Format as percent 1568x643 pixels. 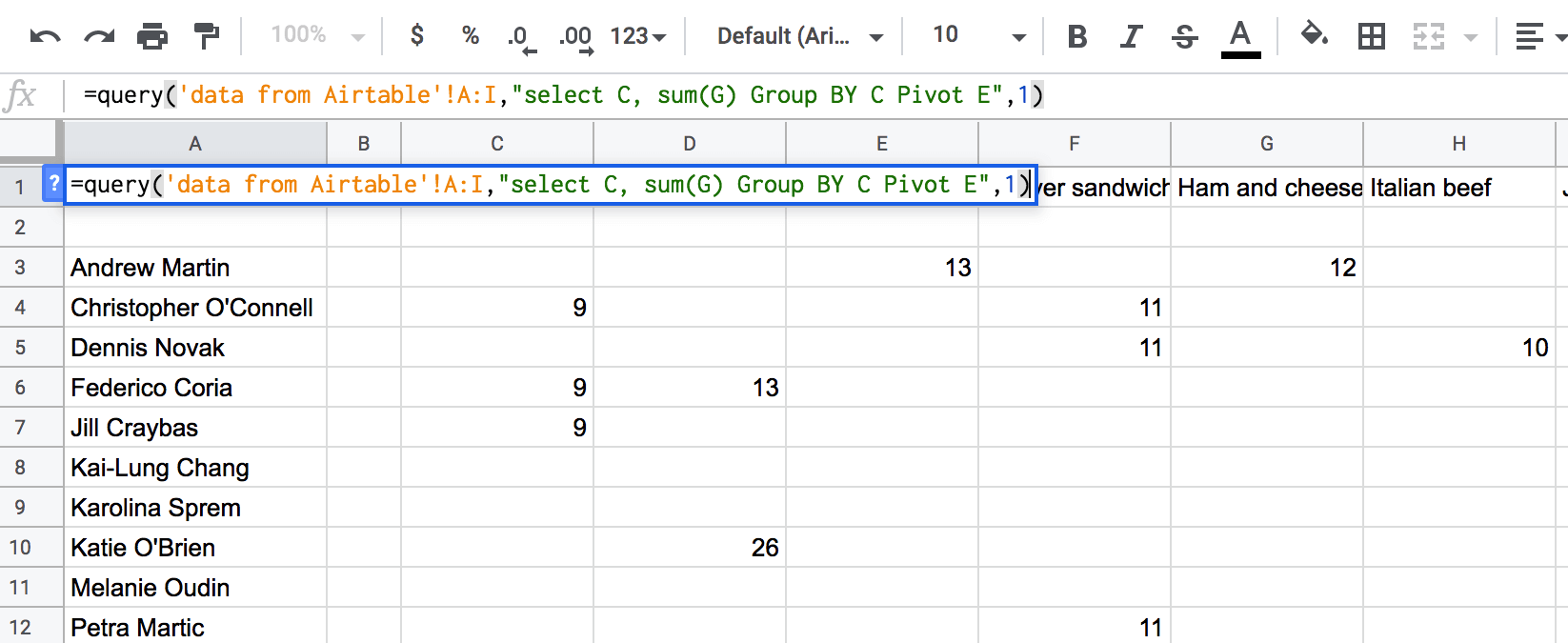470,36
